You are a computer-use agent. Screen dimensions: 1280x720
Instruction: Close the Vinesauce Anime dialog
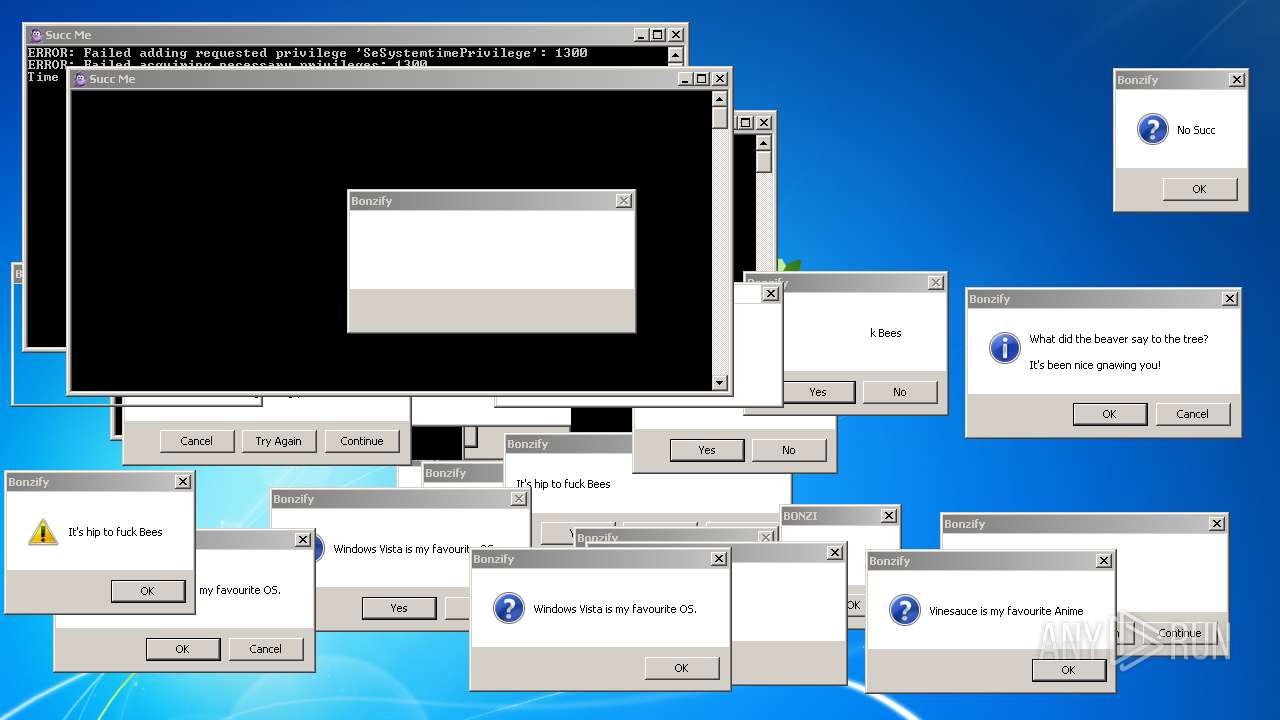(1104, 561)
